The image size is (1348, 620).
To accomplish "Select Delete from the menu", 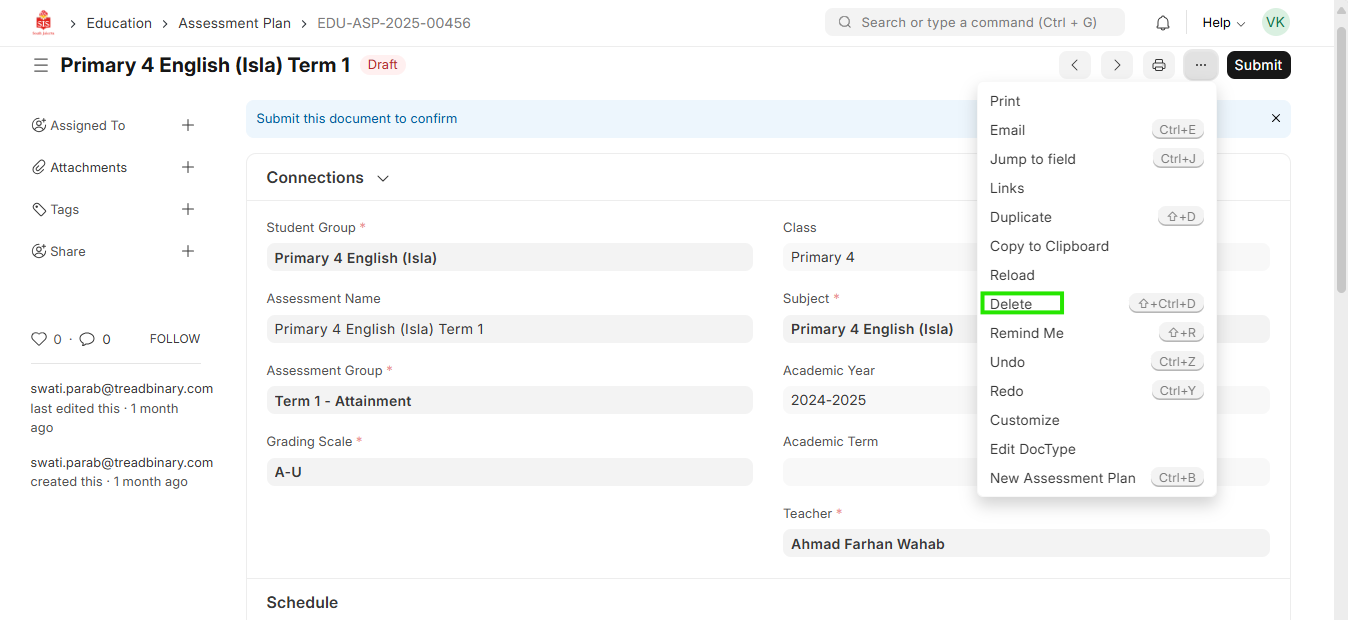I will (x=1011, y=304).
